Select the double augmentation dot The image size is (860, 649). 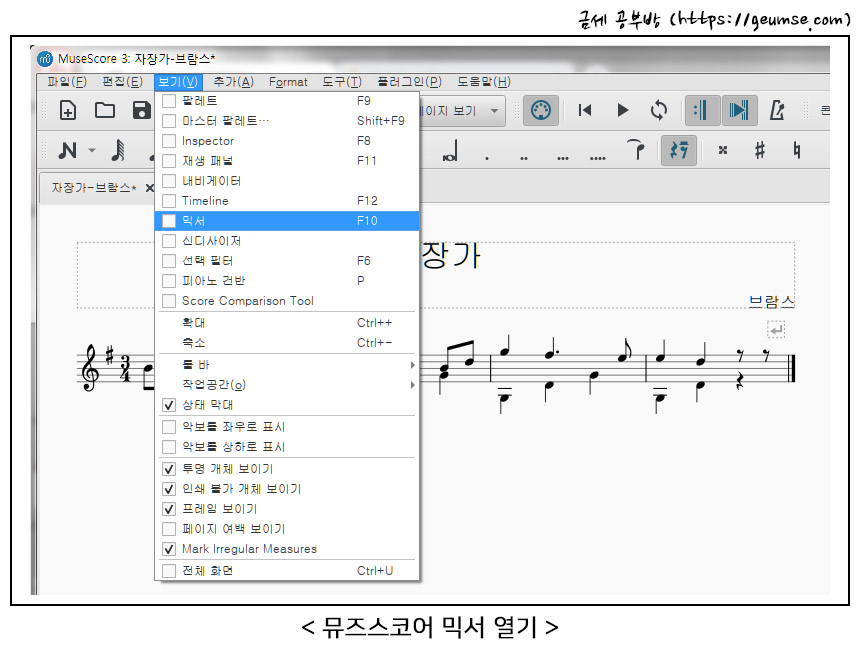[x=524, y=159]
